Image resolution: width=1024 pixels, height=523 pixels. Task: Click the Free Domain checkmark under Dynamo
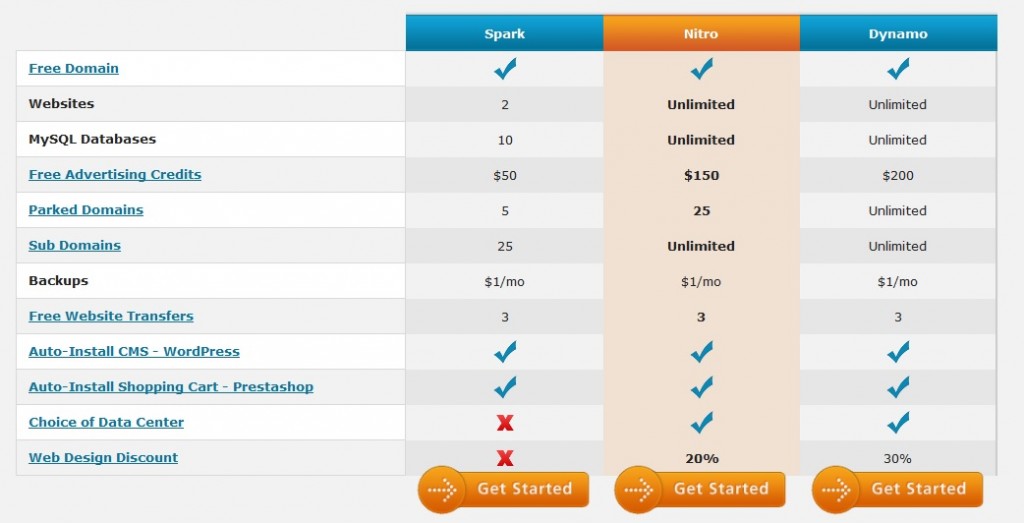(898, 69)
